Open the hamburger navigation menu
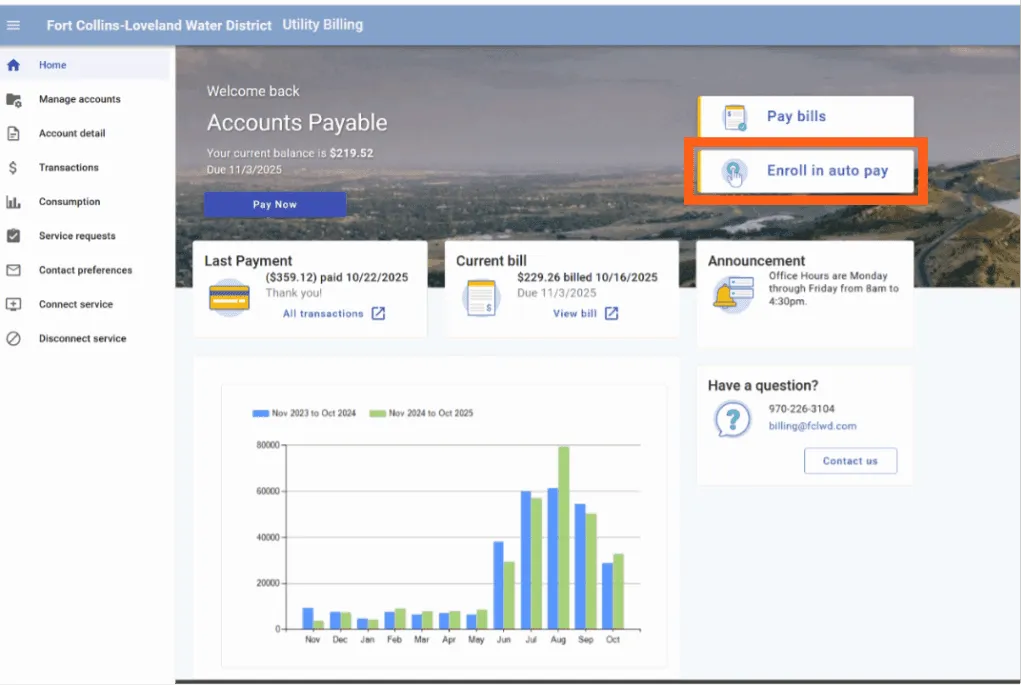Viewport: 1024px width, 687px height. pyautogui.click(x=14, y=25)
